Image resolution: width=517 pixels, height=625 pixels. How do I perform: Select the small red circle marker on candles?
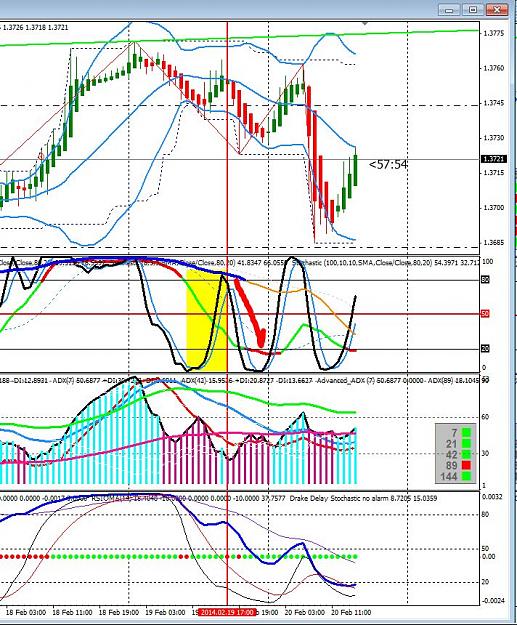click(x=41, y=155)
